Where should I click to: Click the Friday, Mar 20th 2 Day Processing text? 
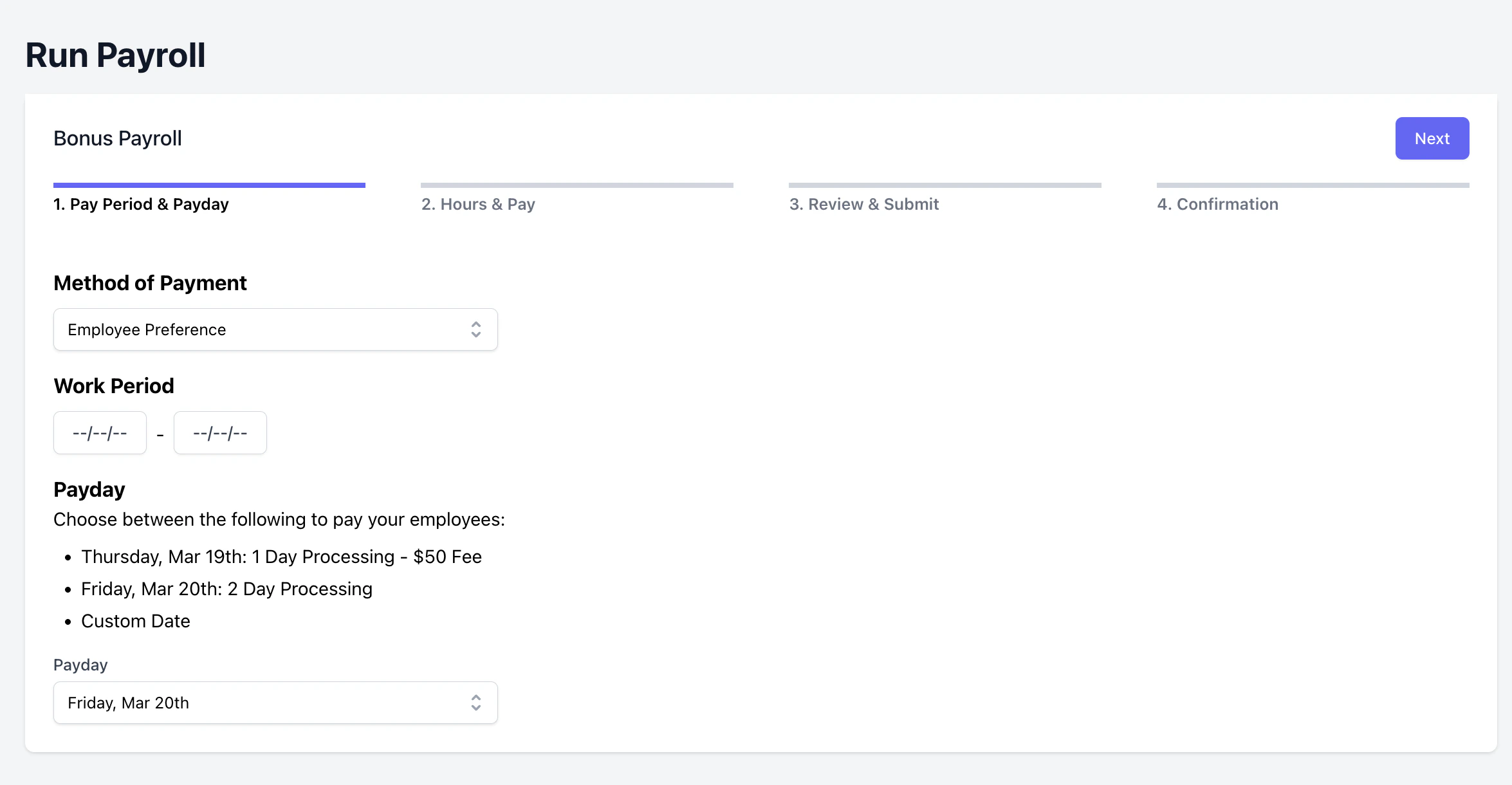226,589
